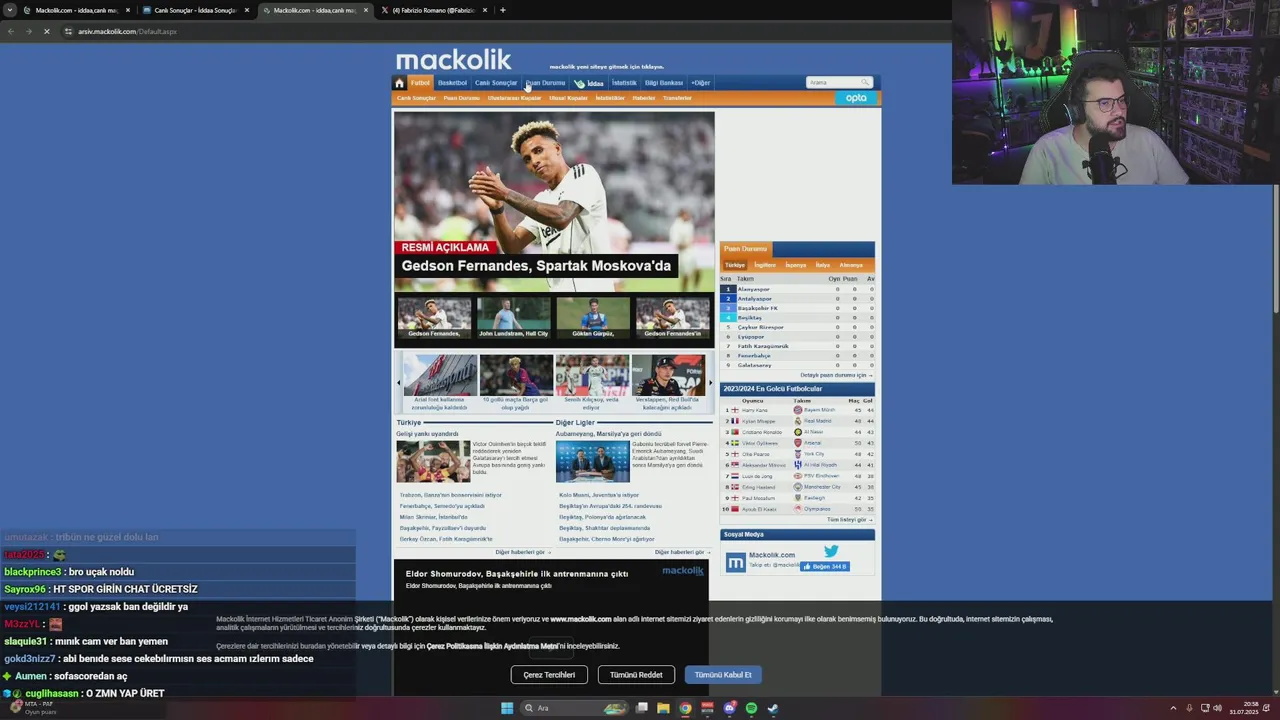Click taskbar volume icon
Image resolution: width=1280 pixels, height=720 pixels.
(x=1217, y=708)
